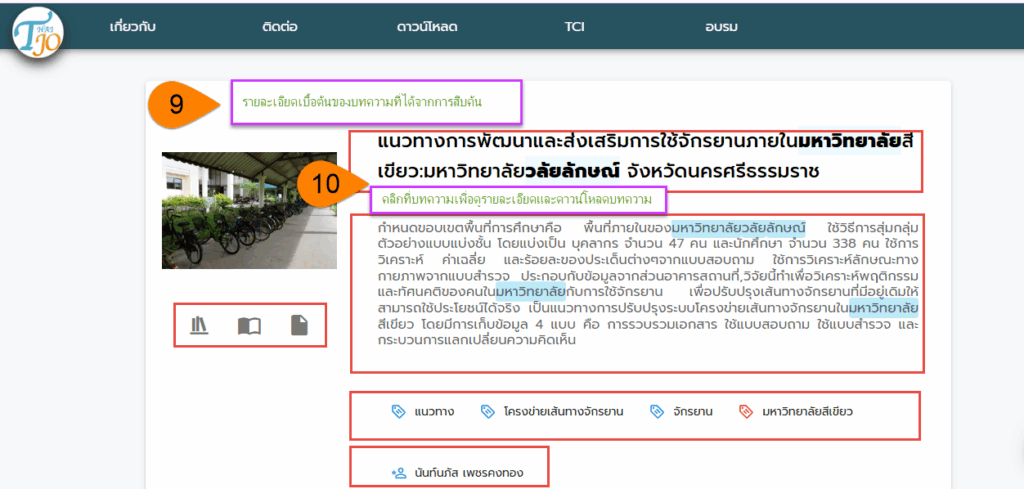The height and width of the screenshot is (489, 1024).
Task: Click the author person icon
Action: click(399, 471)
